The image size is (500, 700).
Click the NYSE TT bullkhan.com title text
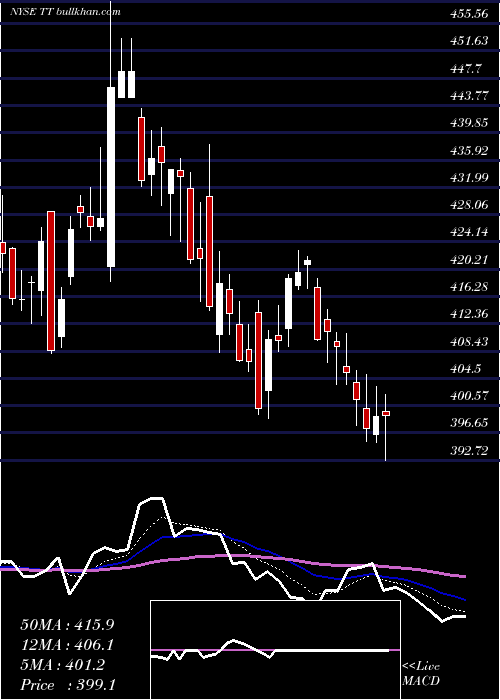coord(66,12)
